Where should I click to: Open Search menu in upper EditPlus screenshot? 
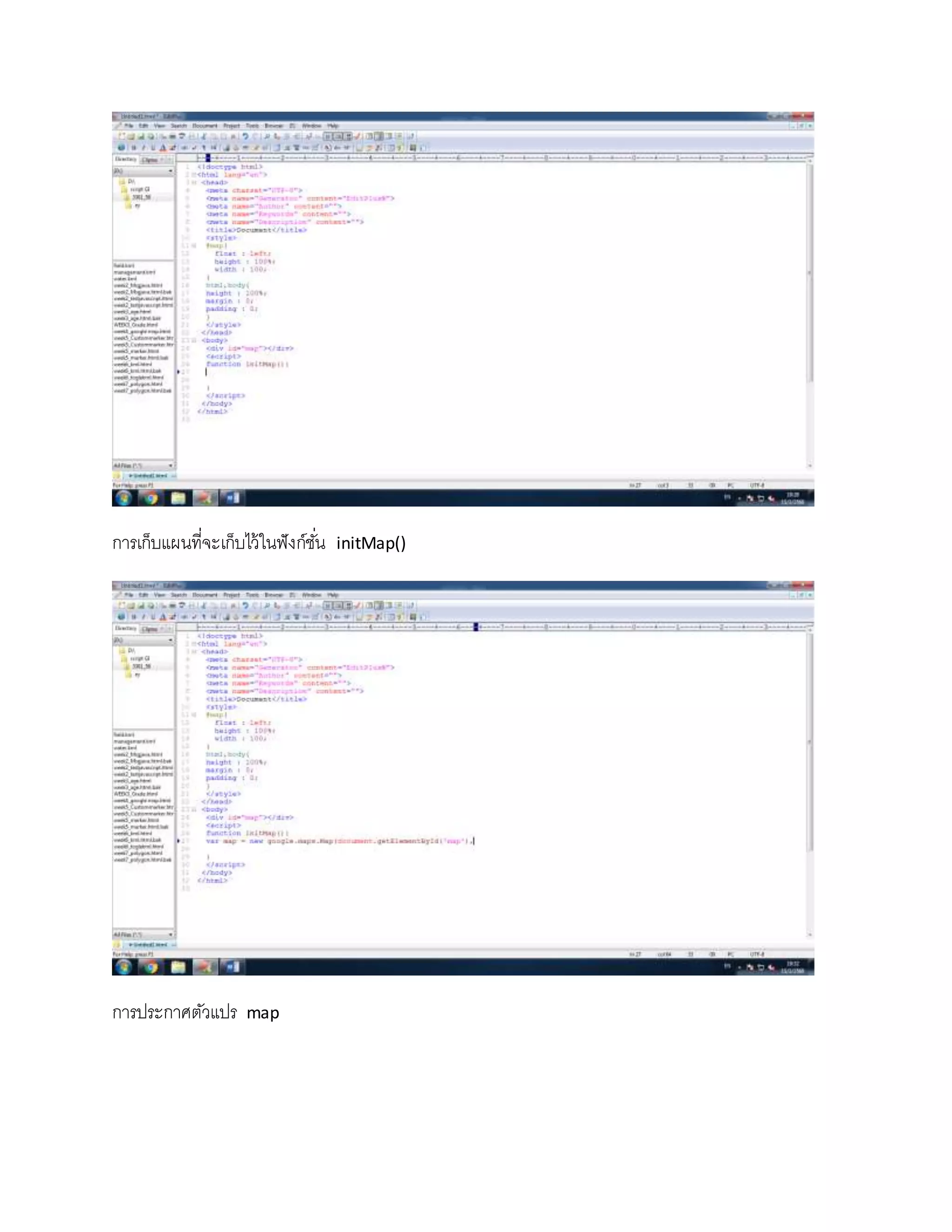[x=179, y=126]
